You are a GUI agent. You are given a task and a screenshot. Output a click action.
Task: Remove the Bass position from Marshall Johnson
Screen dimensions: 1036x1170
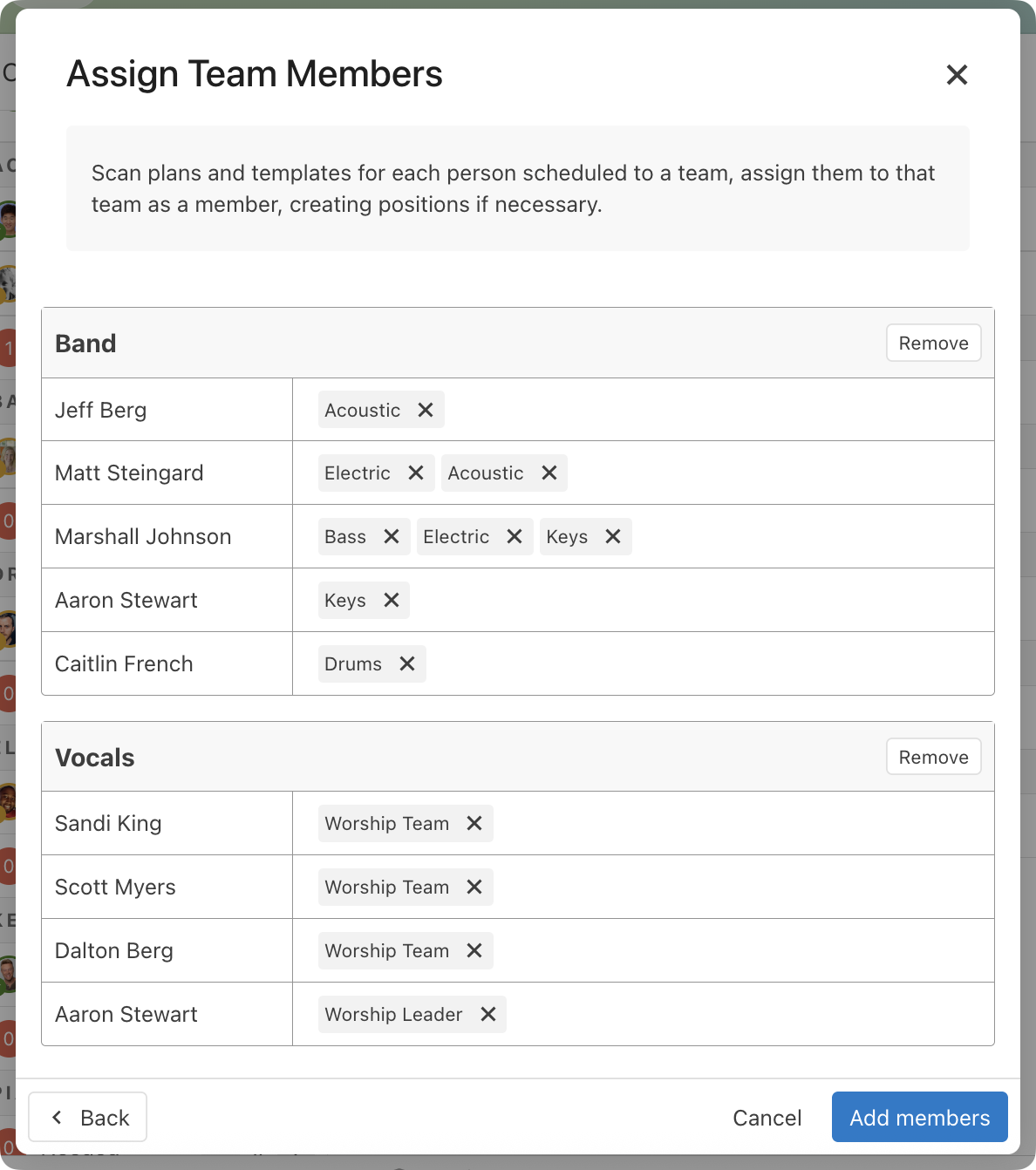pyautogui.click(x=392, y=536)
